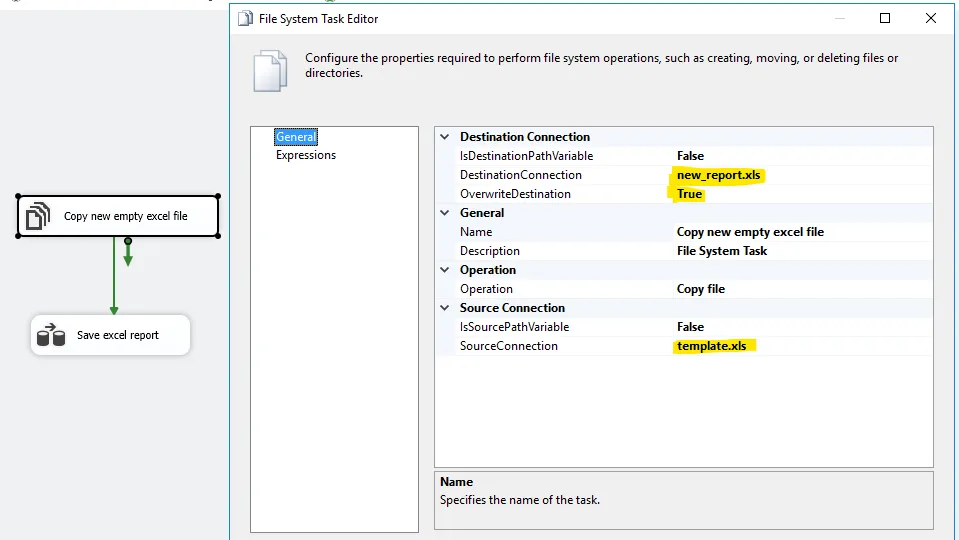959x540 pixels.
Task: Collapse the General property group
Action: click(445, 213)
